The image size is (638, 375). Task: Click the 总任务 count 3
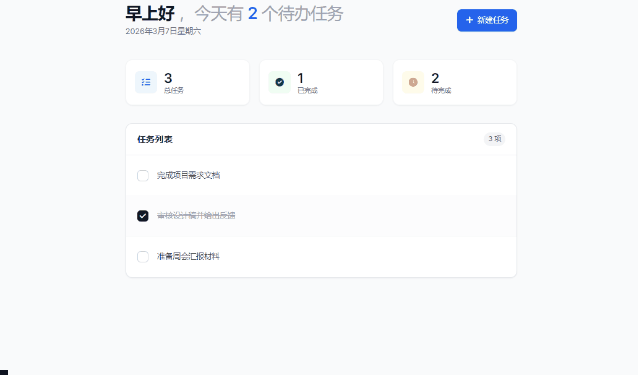point(168,78)
